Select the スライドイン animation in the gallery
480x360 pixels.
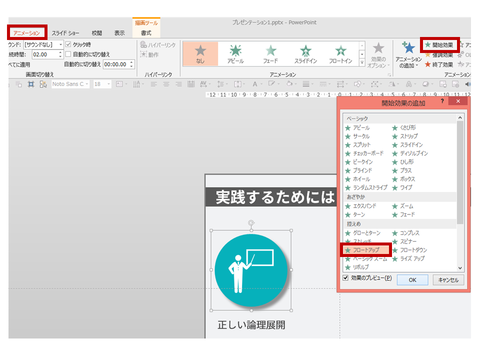tap(306, 54)
